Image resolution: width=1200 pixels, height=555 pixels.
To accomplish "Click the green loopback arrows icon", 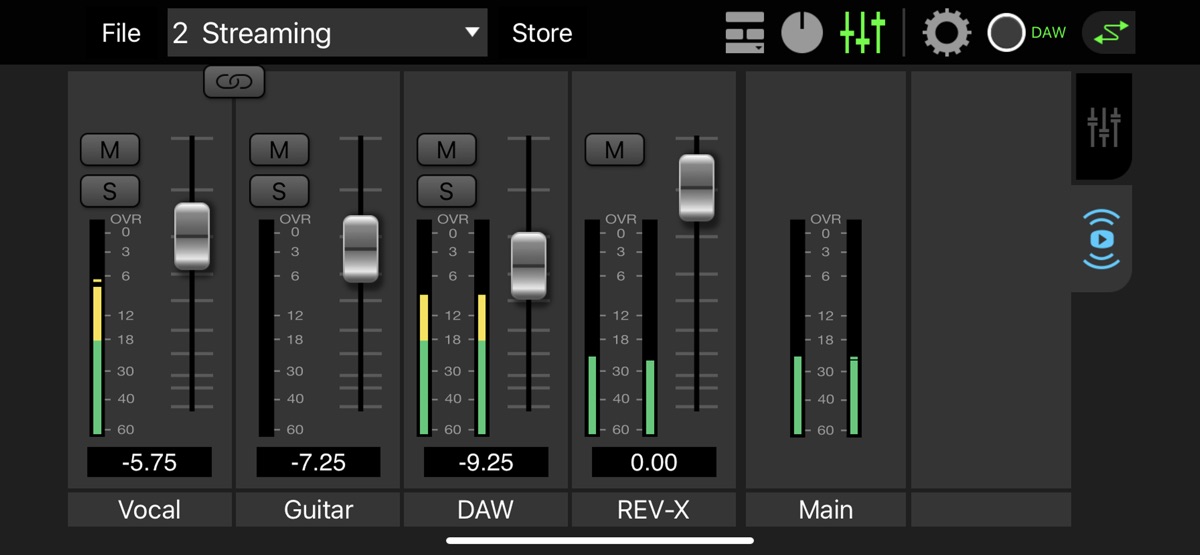I will click(1108, 33).
